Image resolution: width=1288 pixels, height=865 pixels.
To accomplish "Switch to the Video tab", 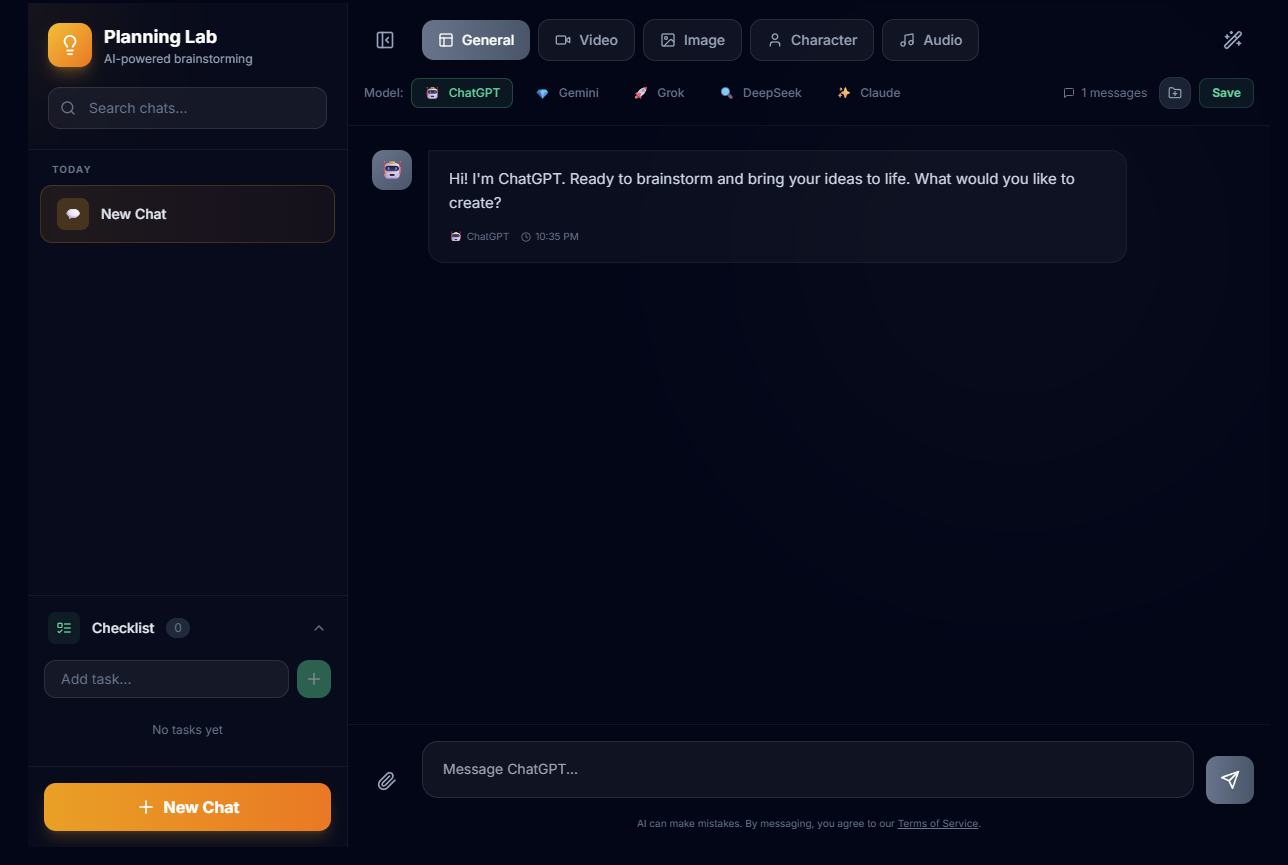I will (586, 40).
